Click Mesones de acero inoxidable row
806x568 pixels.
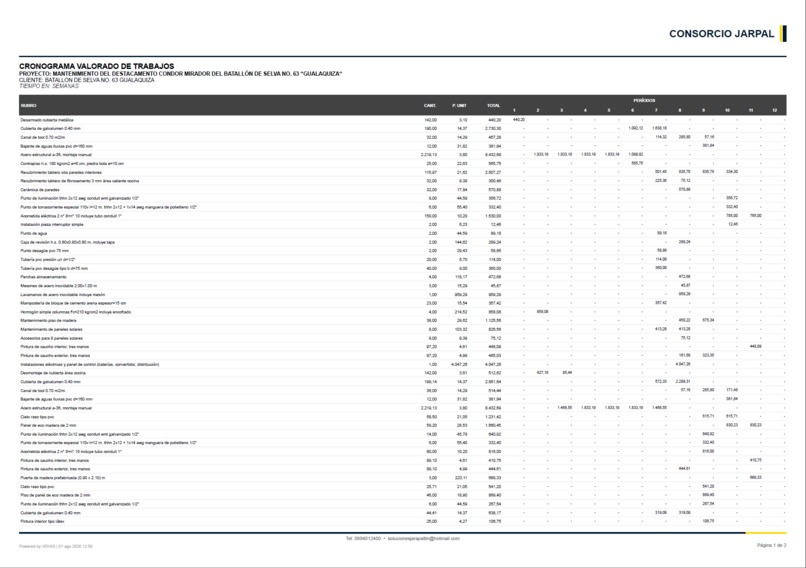pos(402,286)
